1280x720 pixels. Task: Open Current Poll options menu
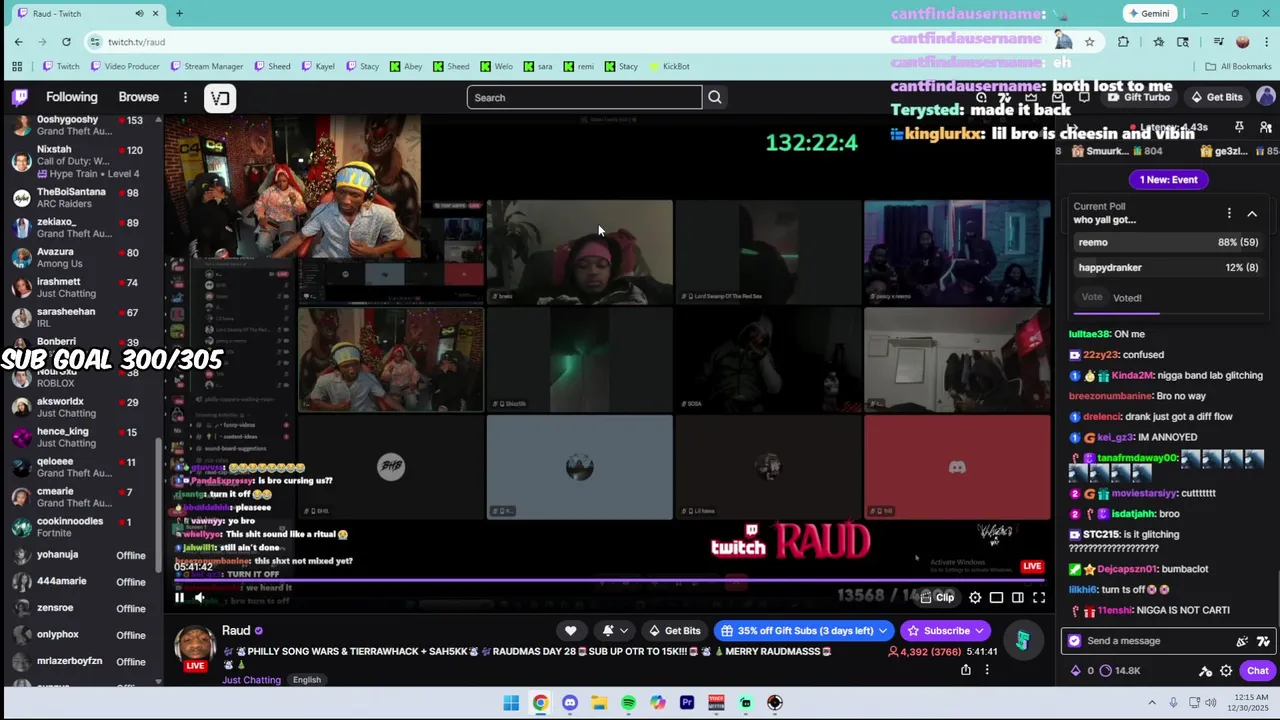[1229, 213]
